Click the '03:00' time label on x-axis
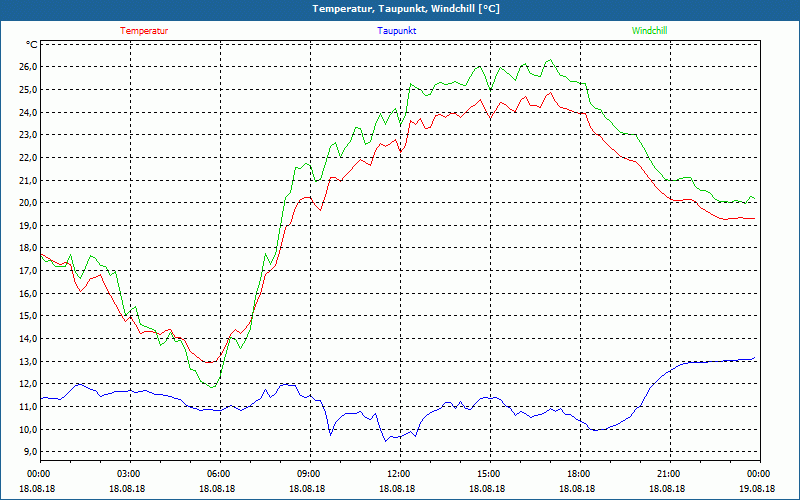 point(131,473)
